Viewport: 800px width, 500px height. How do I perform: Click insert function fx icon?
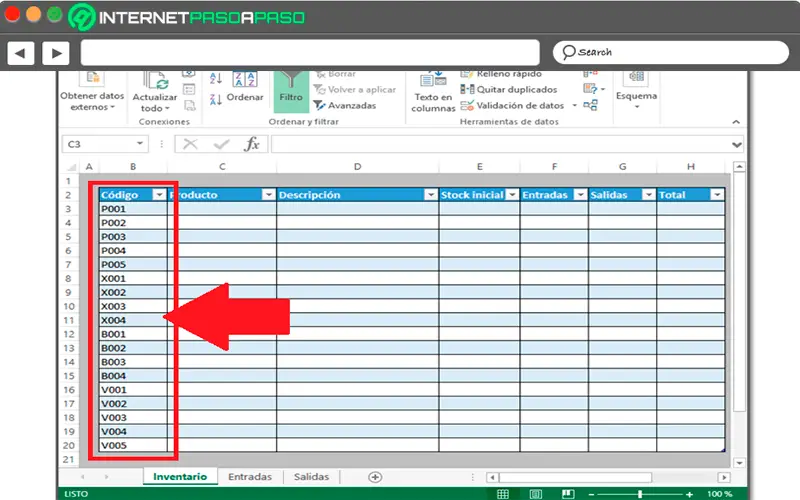[x=252, y=144]
